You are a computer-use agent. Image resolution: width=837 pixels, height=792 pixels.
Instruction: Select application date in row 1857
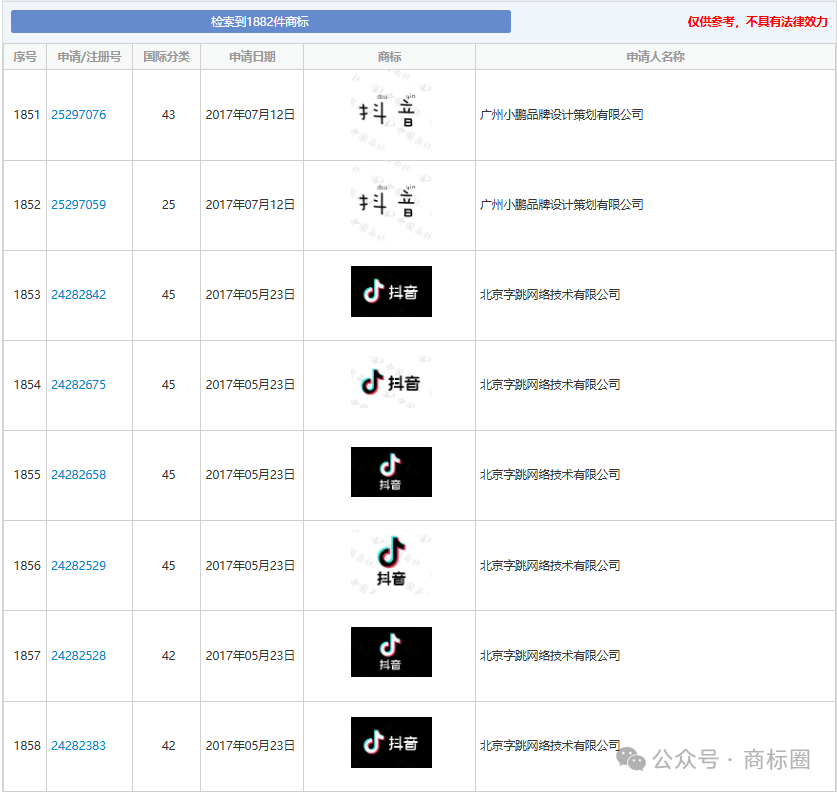[250, 656]
